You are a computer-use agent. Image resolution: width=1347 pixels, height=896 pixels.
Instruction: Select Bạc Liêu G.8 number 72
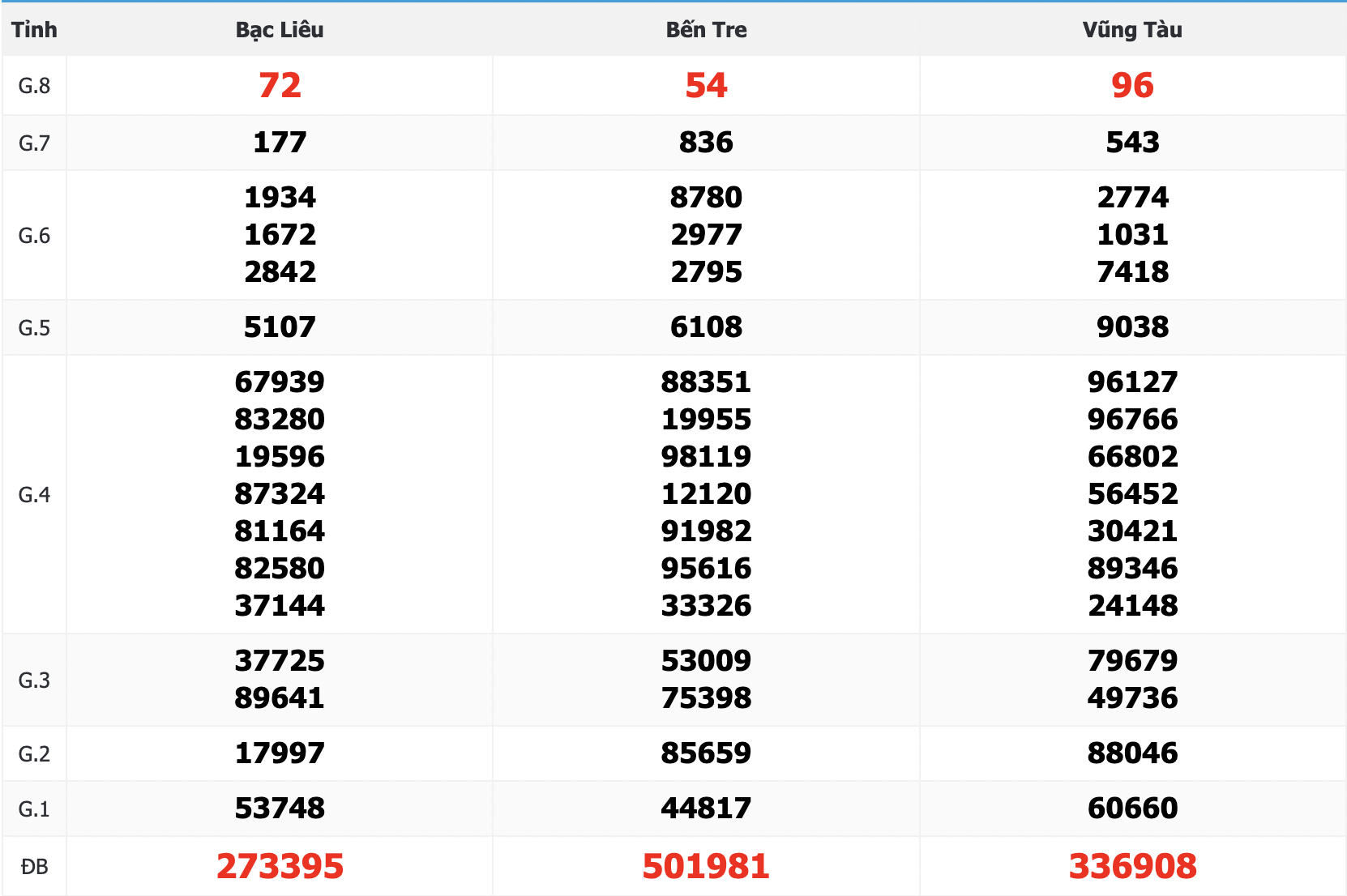pyautogui.click(x=280, y=85)
